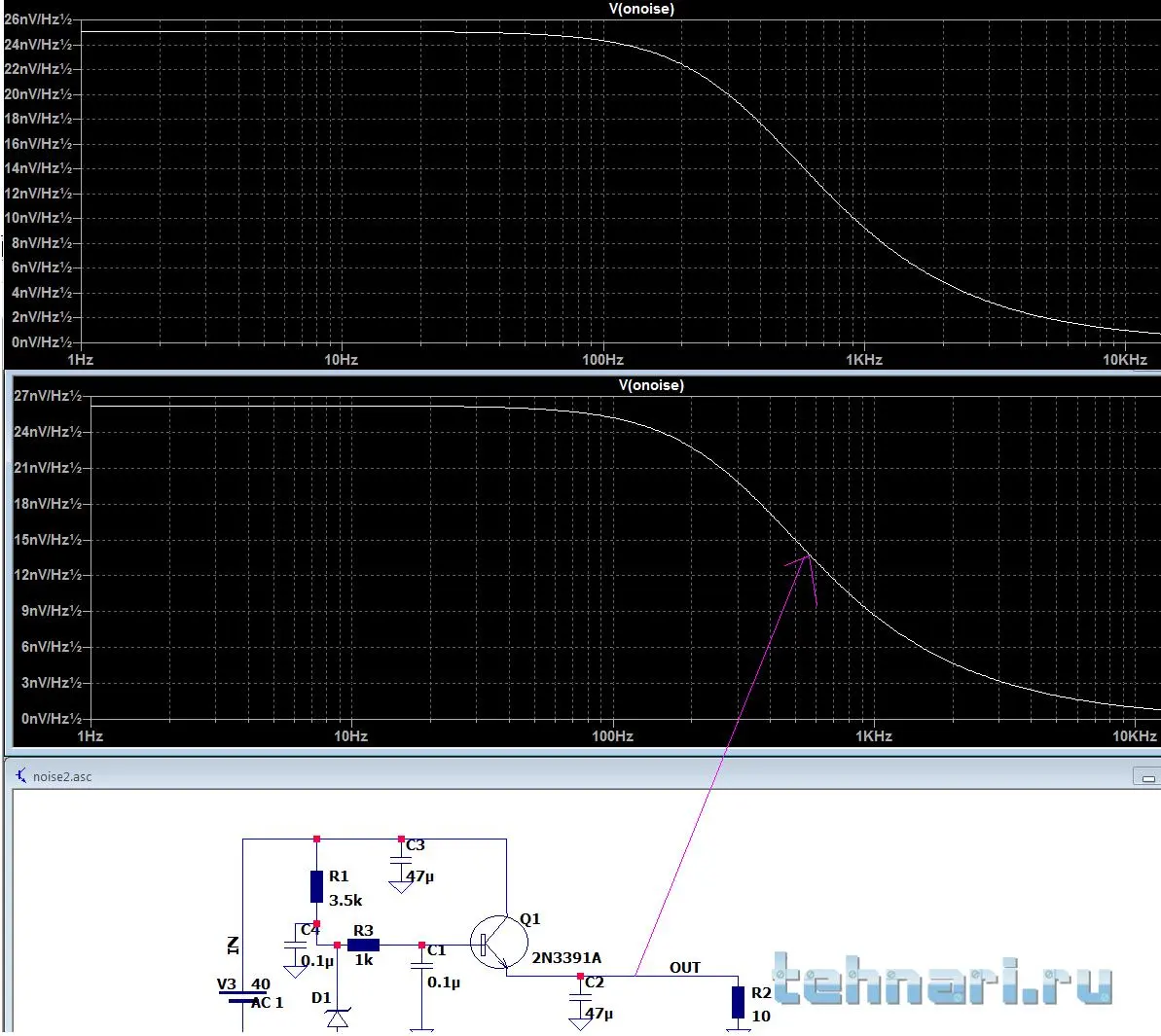The height and width of the screenshot is (1036, 1161).
Task: Select resistor R1 in the schematic
Action: [x=316, y=886]
